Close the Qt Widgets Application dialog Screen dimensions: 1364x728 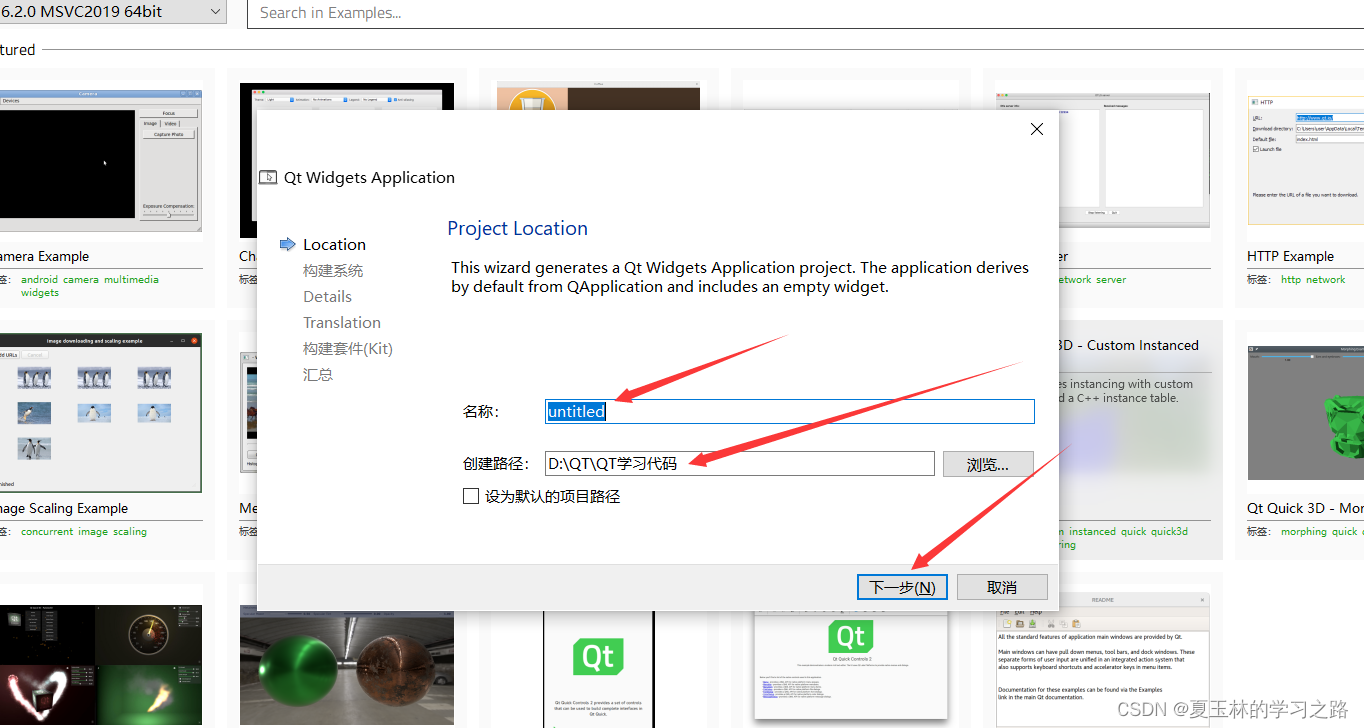tap(1037, 129)
